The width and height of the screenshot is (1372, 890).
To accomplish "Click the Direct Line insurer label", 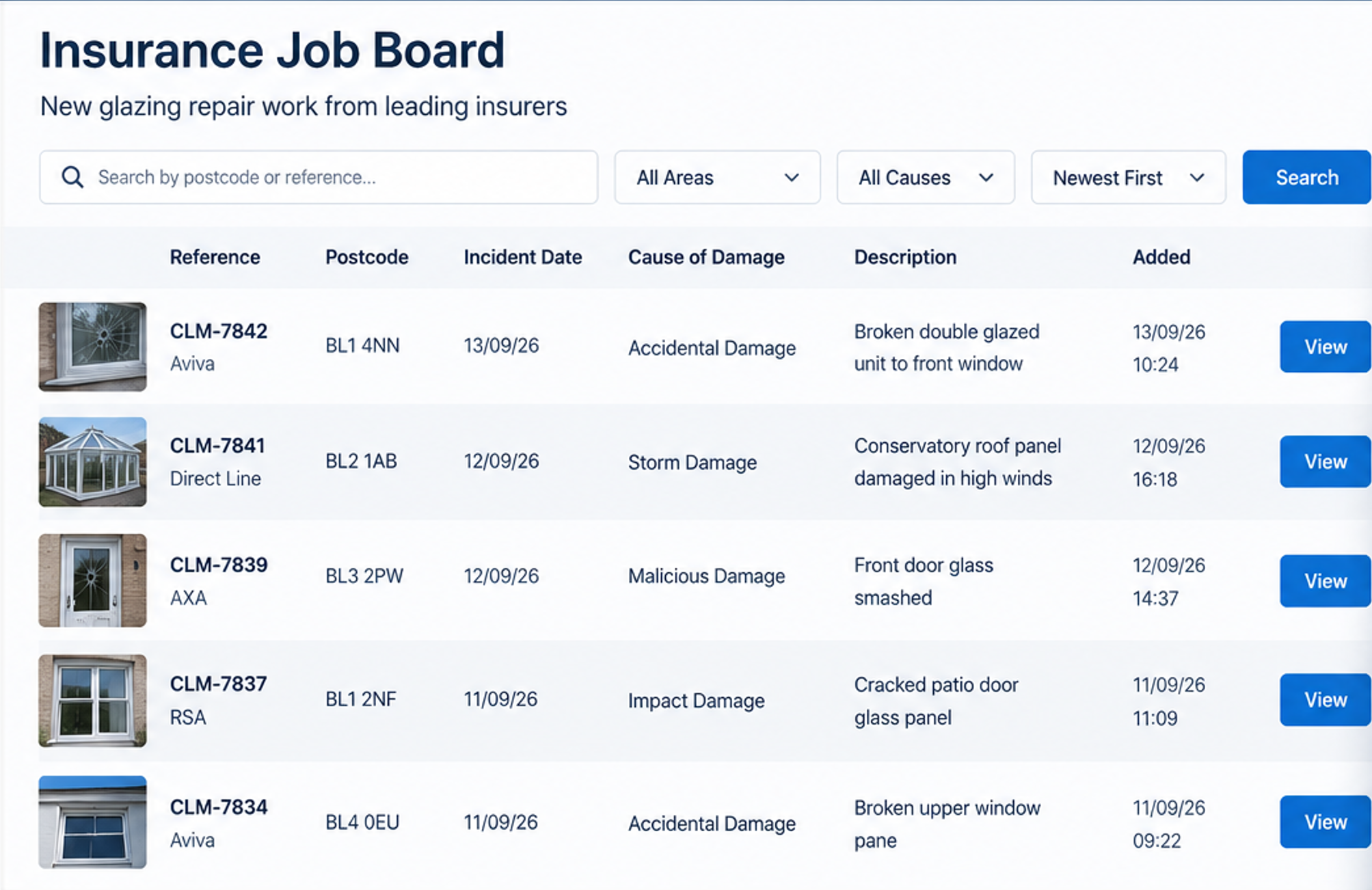I will (x=215, y=478).
